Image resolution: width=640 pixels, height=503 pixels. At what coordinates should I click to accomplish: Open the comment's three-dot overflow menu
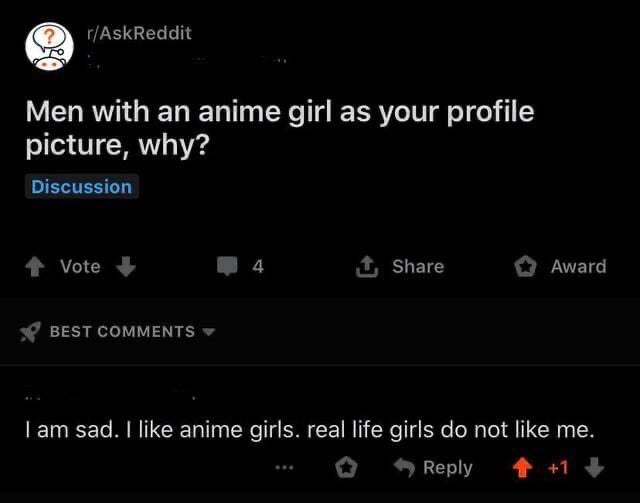click(284, 467)
